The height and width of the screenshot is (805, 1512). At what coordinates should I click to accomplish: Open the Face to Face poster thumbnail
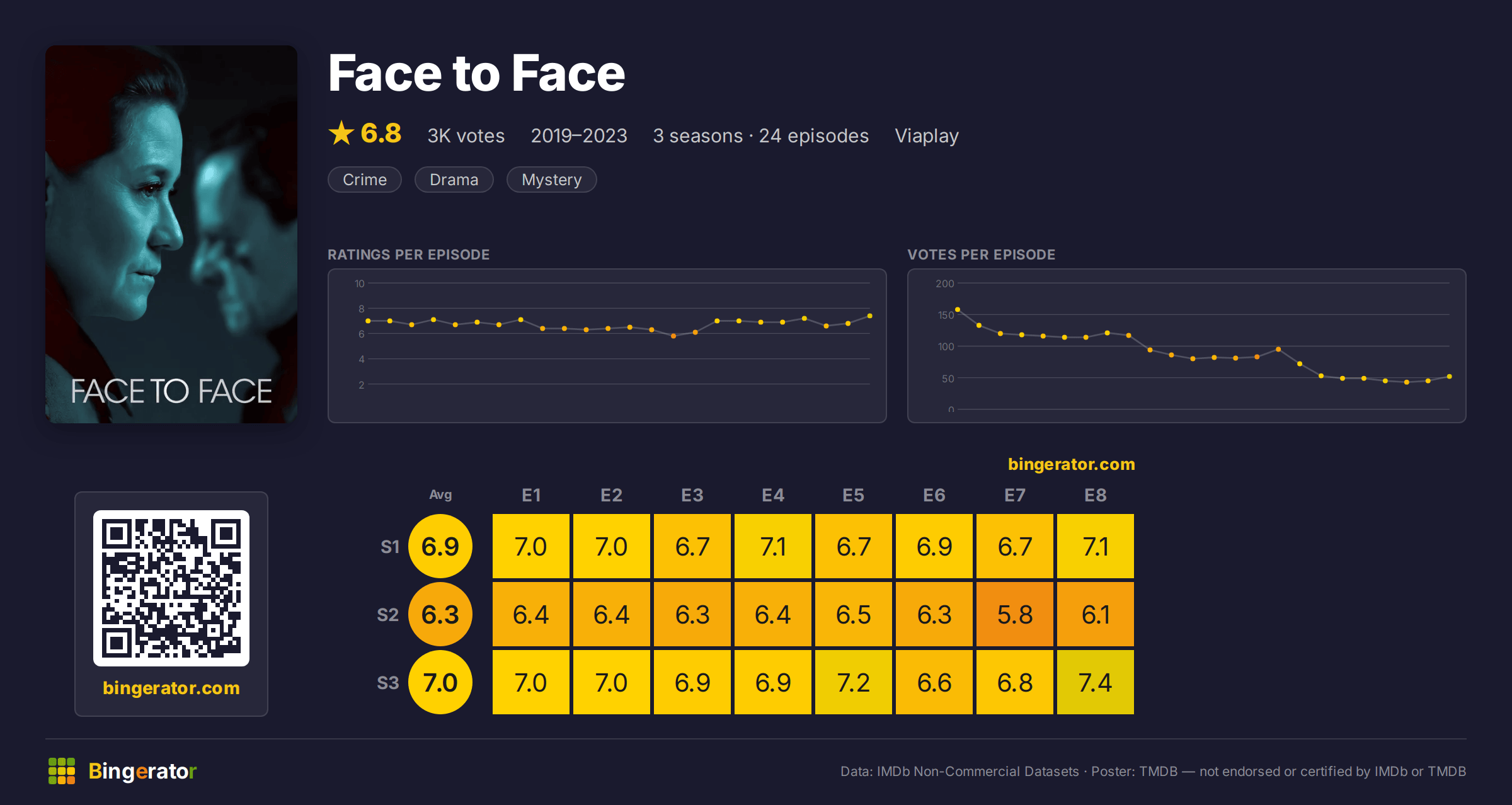[171, 234]
